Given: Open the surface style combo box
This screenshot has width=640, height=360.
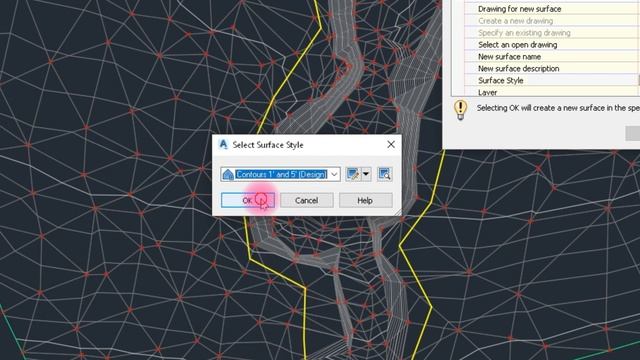Looking at the screenshot, I should coord(334,174).
